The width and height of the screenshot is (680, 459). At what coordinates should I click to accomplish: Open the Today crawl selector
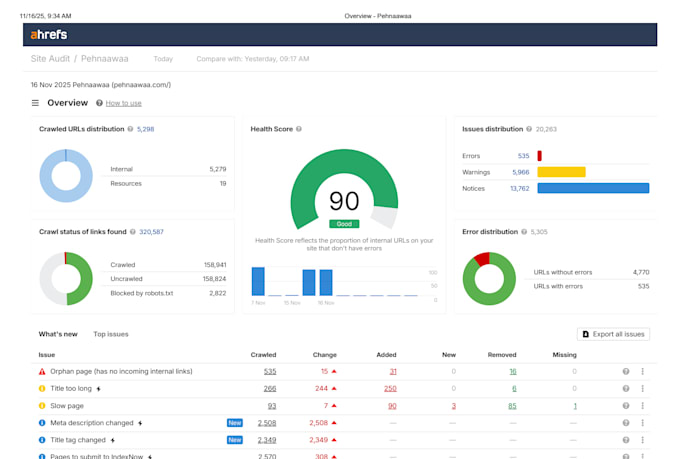click(x=163, y=59)
